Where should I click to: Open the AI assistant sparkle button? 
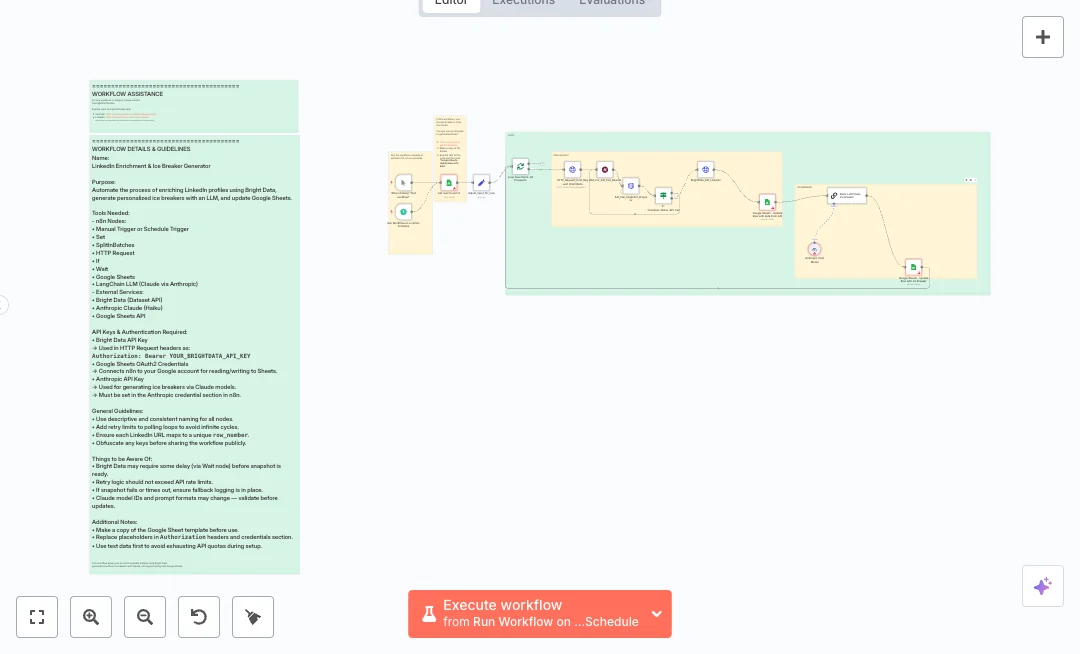pos(1042,586)
